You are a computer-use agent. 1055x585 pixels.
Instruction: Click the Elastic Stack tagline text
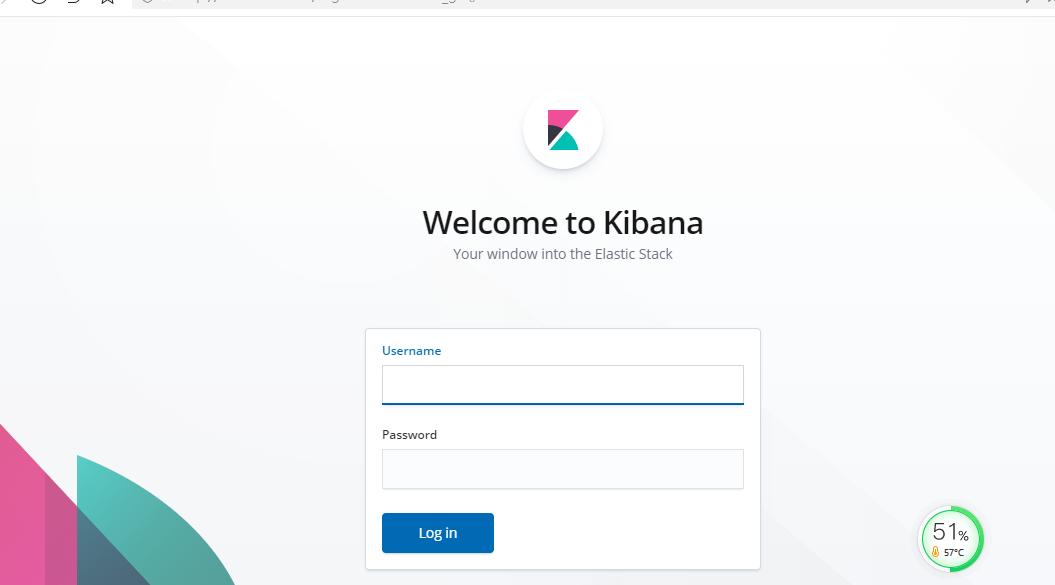pos(562,253)
